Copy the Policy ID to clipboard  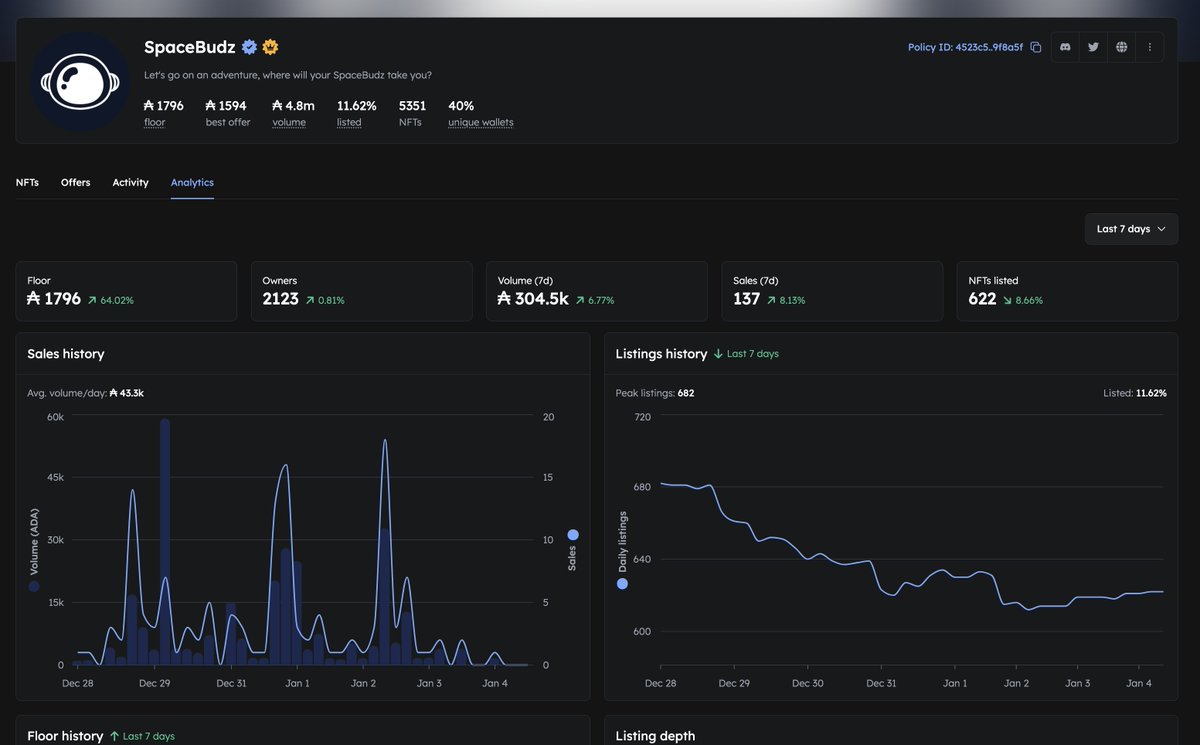1036,47
